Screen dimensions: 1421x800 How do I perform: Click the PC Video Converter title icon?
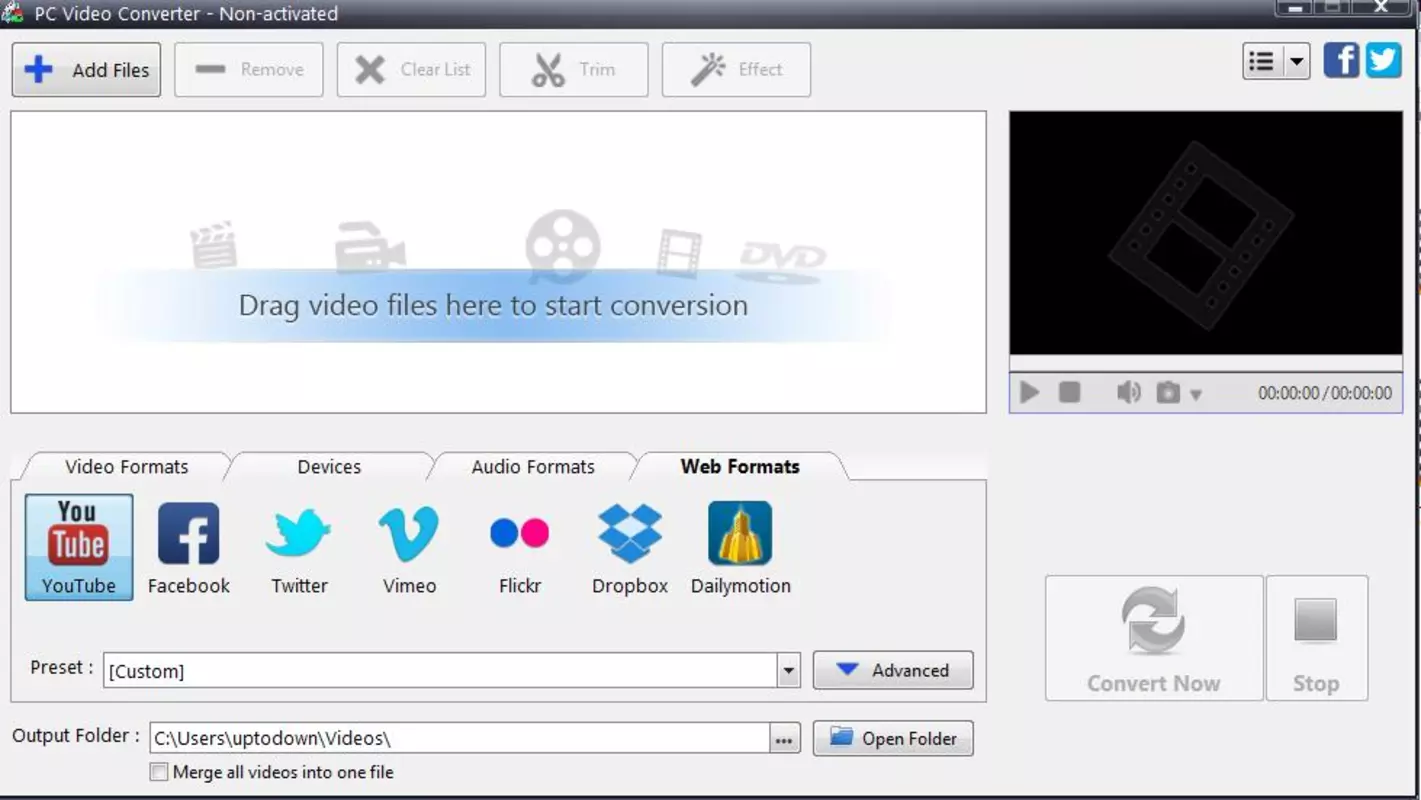(13, 13)
